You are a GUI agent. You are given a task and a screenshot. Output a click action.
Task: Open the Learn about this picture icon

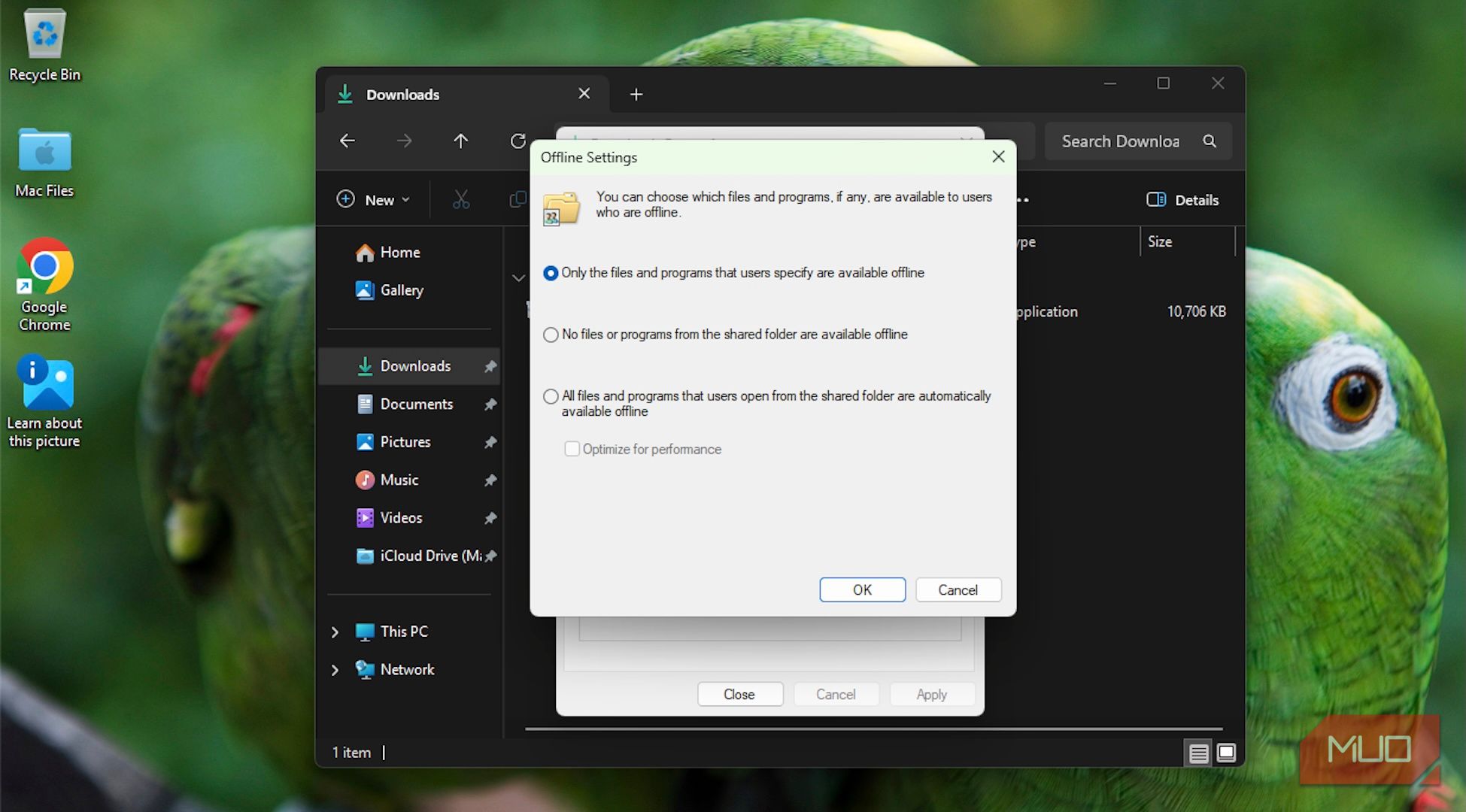(44, 401)
